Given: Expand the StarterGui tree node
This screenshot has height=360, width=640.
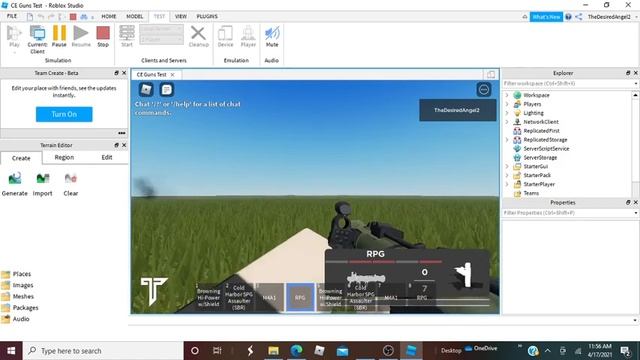Looking at the screenshot, I should 507,167.
